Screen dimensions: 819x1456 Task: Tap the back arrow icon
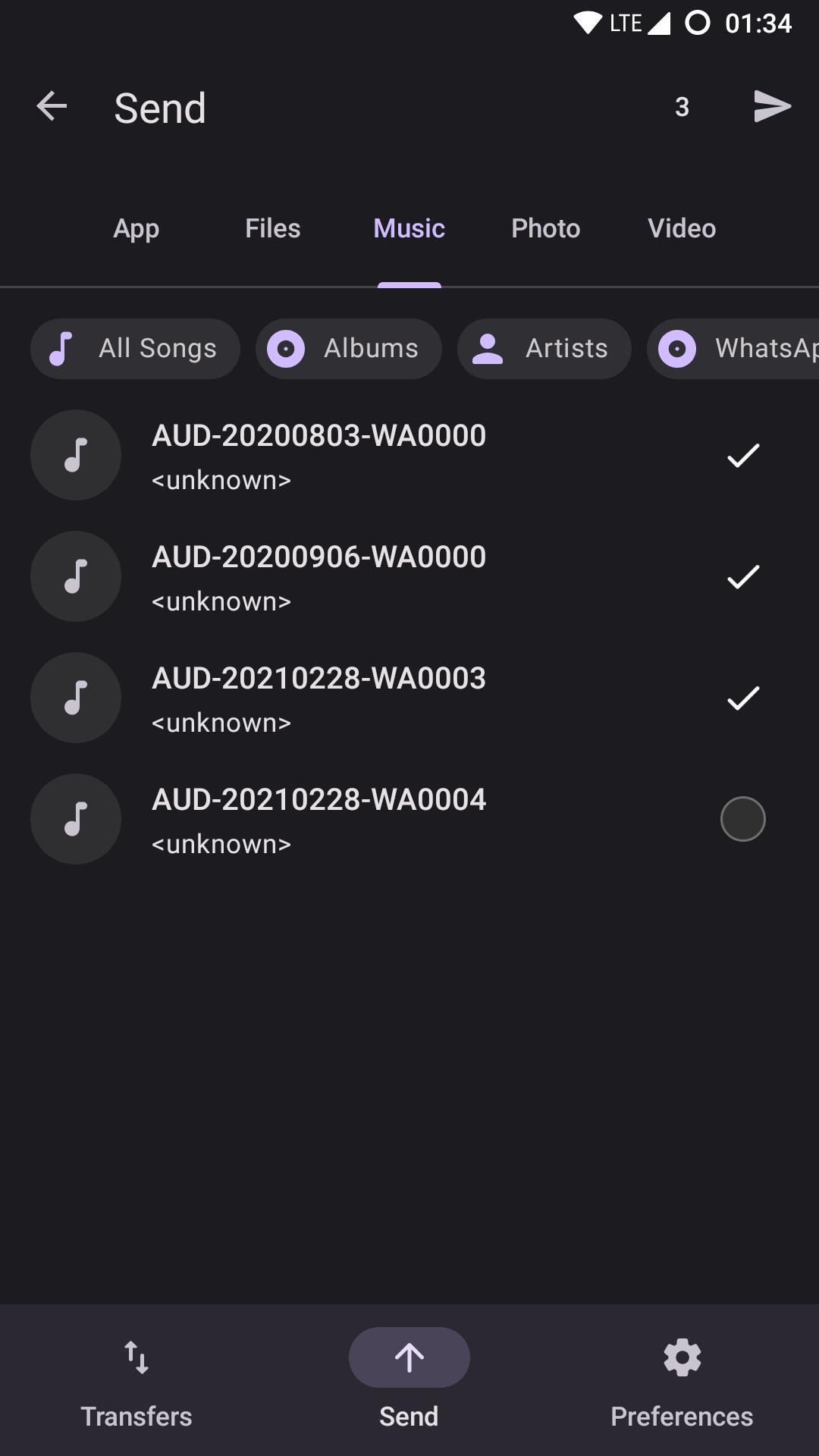52,106
